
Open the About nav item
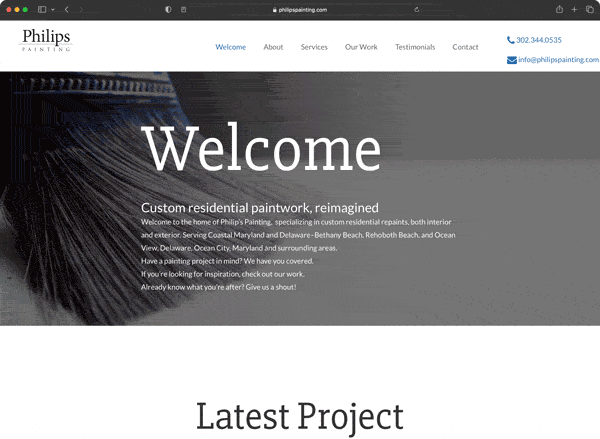[x=273, y=47]
